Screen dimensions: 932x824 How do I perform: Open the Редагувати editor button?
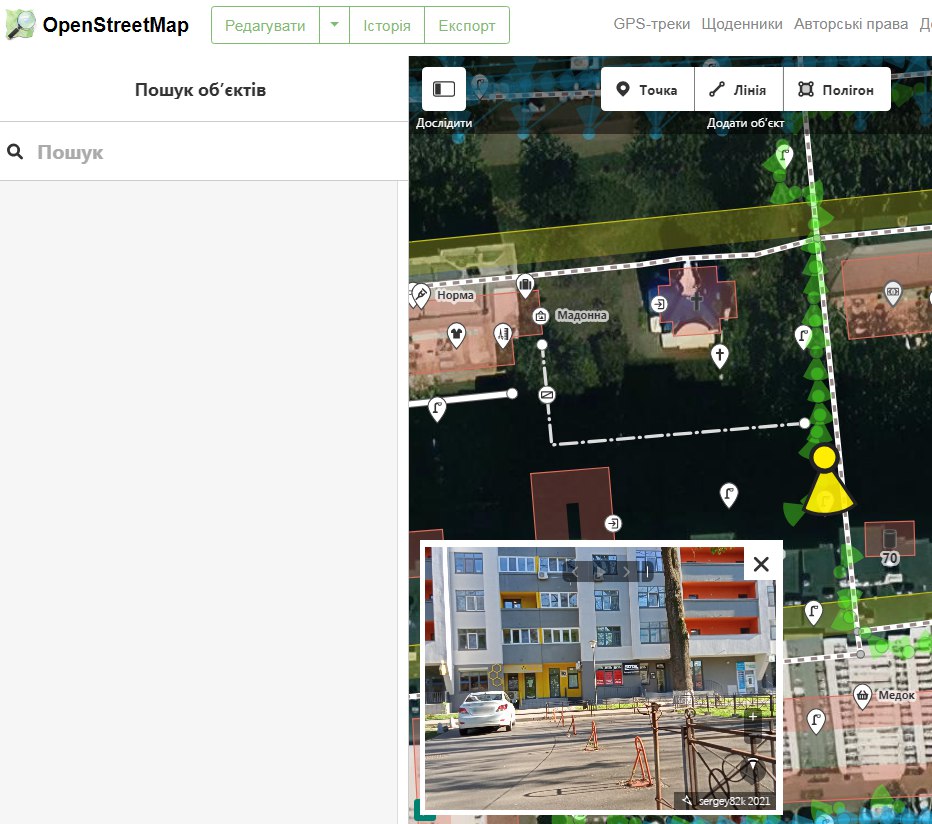[x=265, y=25]
